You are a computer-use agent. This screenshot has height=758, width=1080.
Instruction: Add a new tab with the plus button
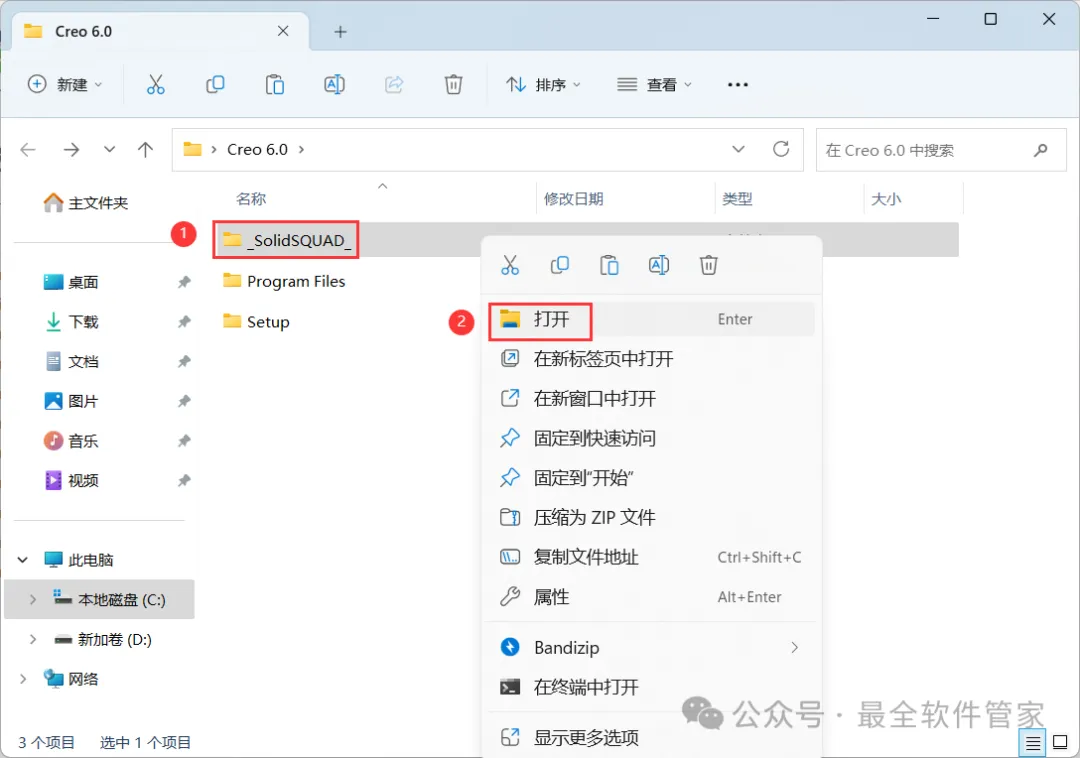pos(340,32)
